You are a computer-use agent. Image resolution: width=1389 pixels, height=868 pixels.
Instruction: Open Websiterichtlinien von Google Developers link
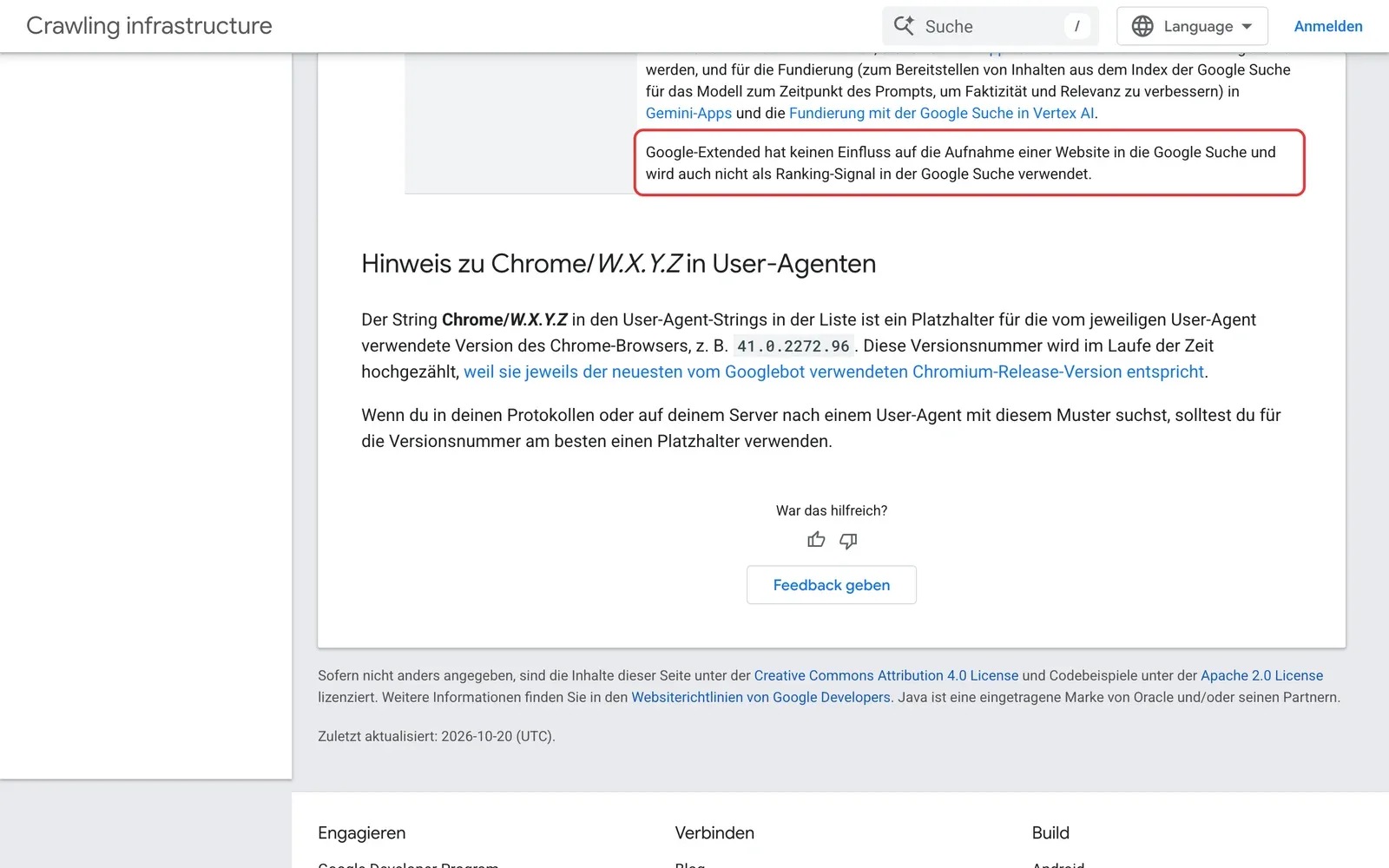pos(760,697)
